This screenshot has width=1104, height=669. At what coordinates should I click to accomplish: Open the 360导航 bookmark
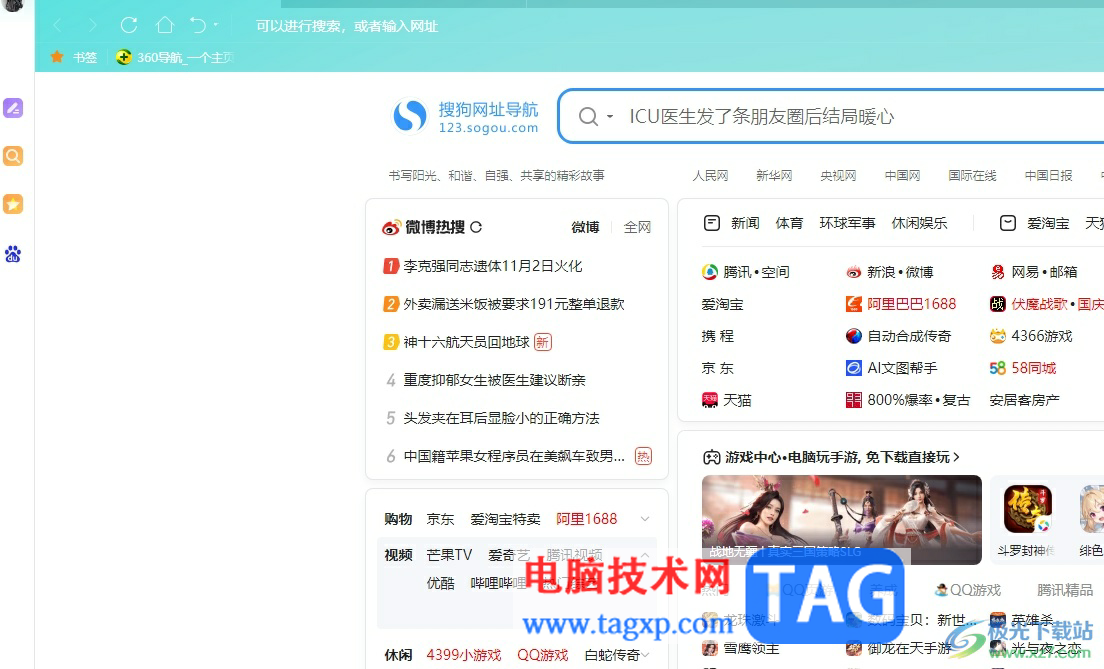(175, 57)
